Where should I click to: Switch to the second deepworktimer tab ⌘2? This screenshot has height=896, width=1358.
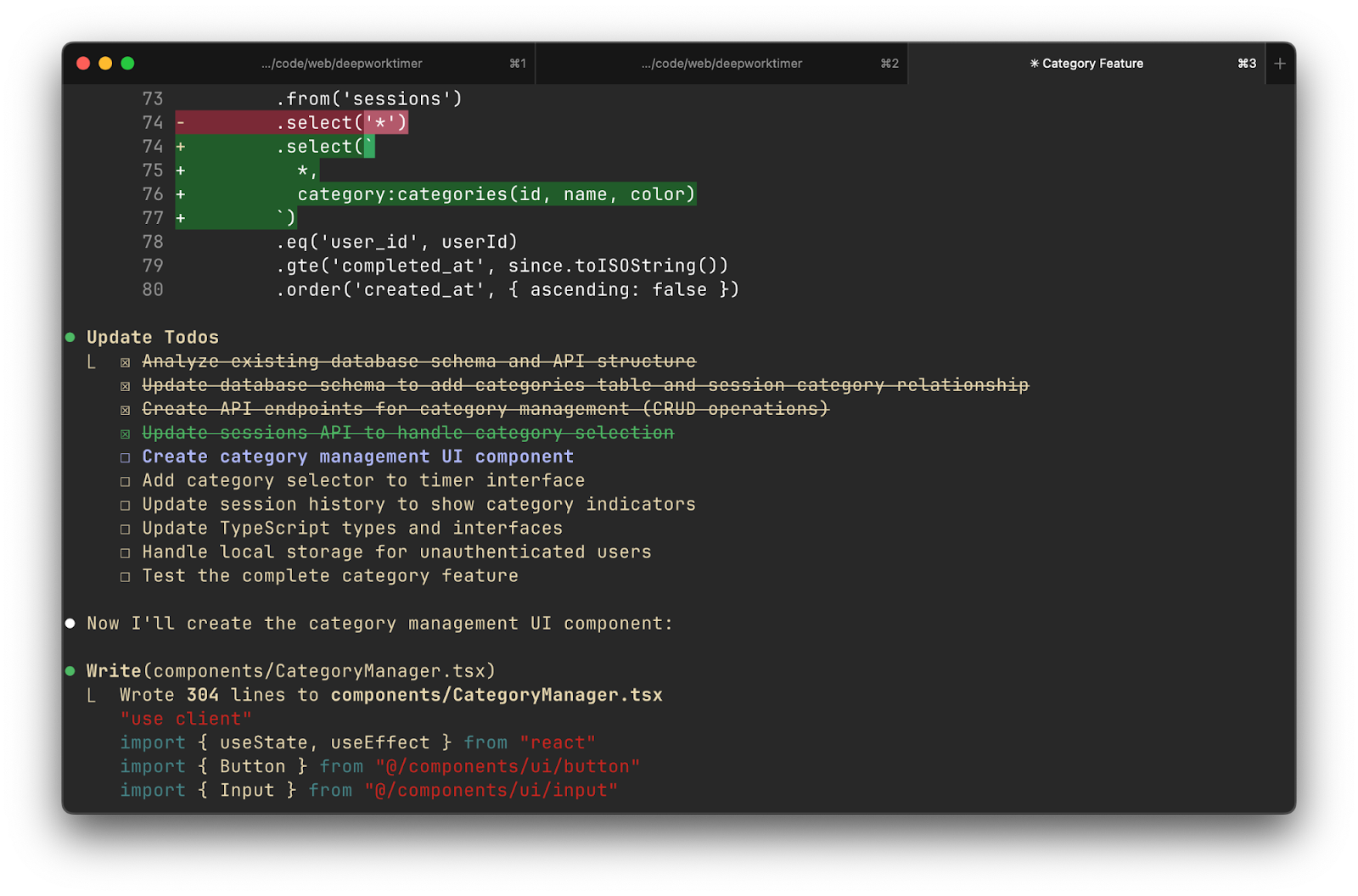point(721,64)
